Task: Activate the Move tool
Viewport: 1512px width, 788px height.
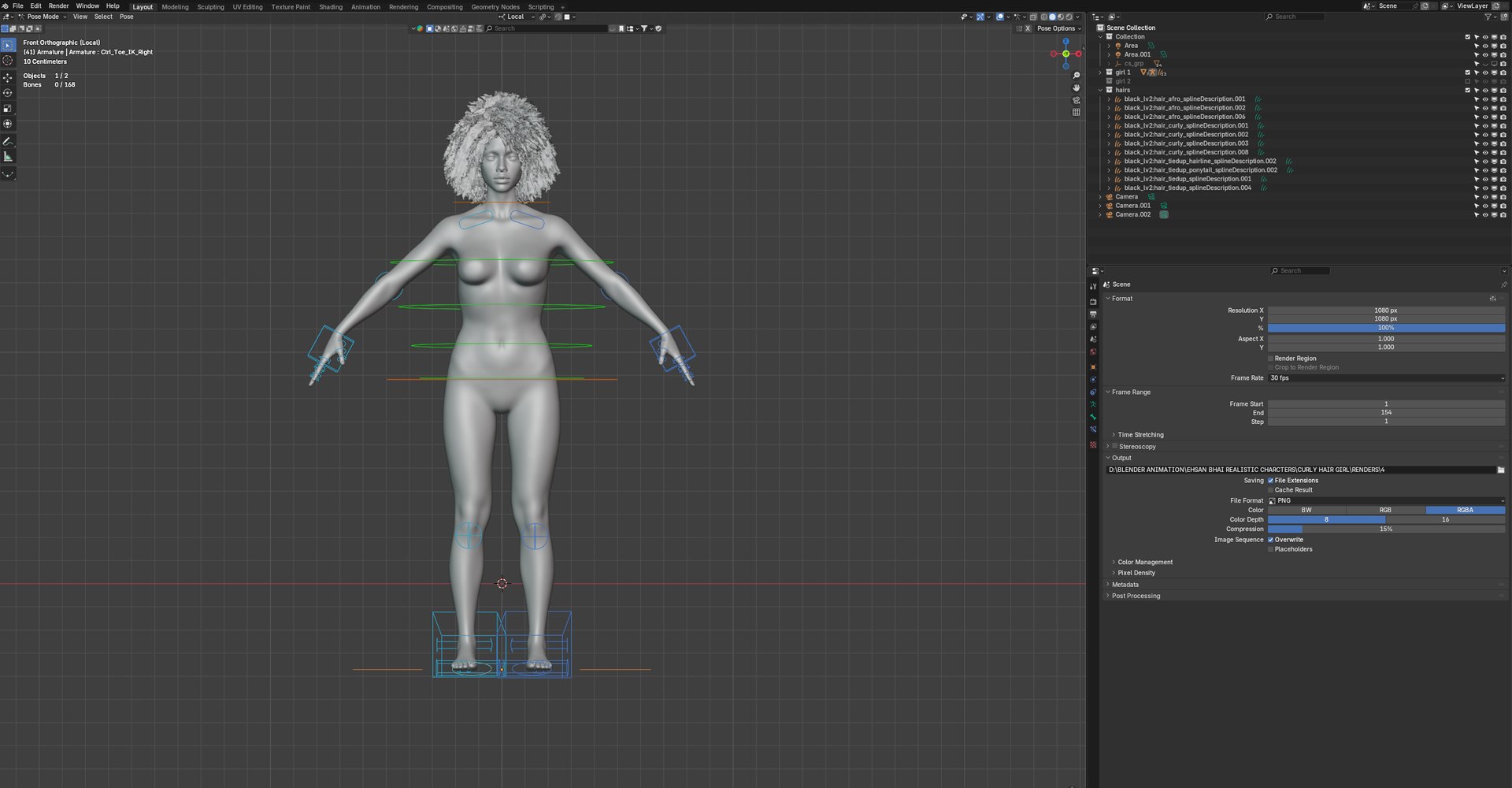Action: pos(8,78)
